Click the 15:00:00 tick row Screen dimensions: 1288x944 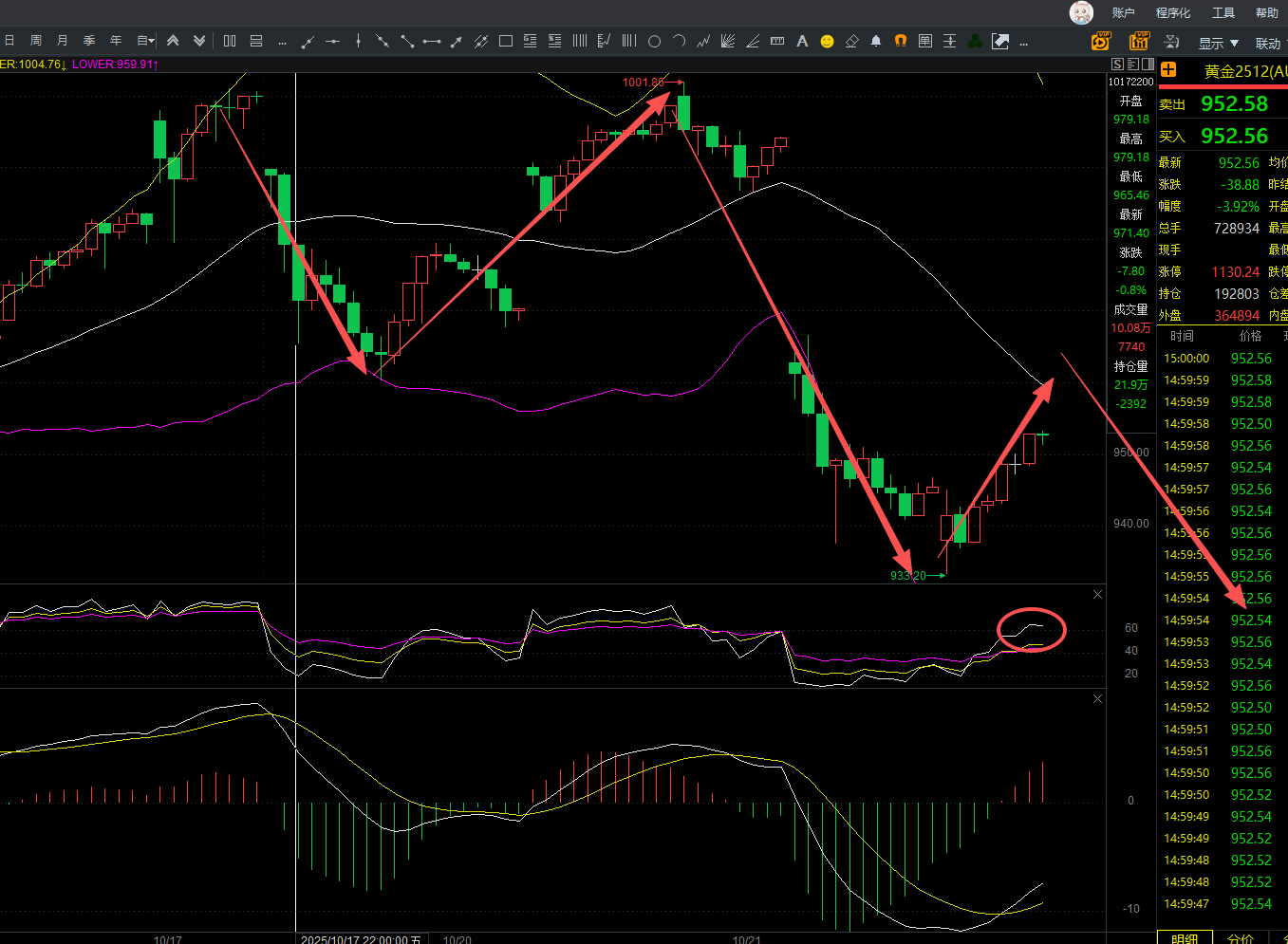click(1223, 359)
